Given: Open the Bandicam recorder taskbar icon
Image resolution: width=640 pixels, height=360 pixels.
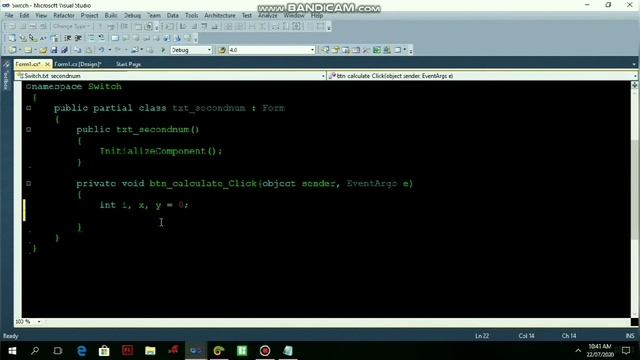Looking at the screenshot, I should (265, 351).
